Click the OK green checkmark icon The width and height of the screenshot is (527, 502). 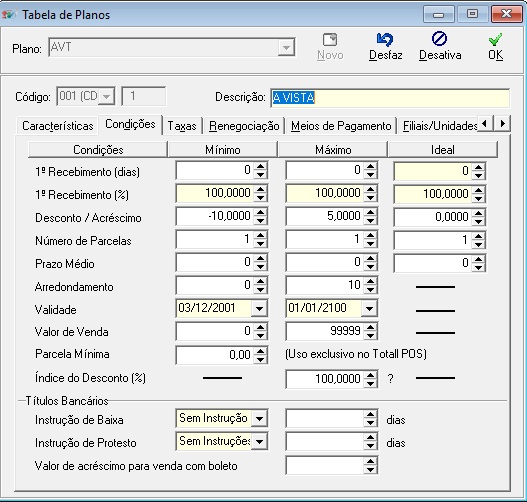tap(495, 39)
